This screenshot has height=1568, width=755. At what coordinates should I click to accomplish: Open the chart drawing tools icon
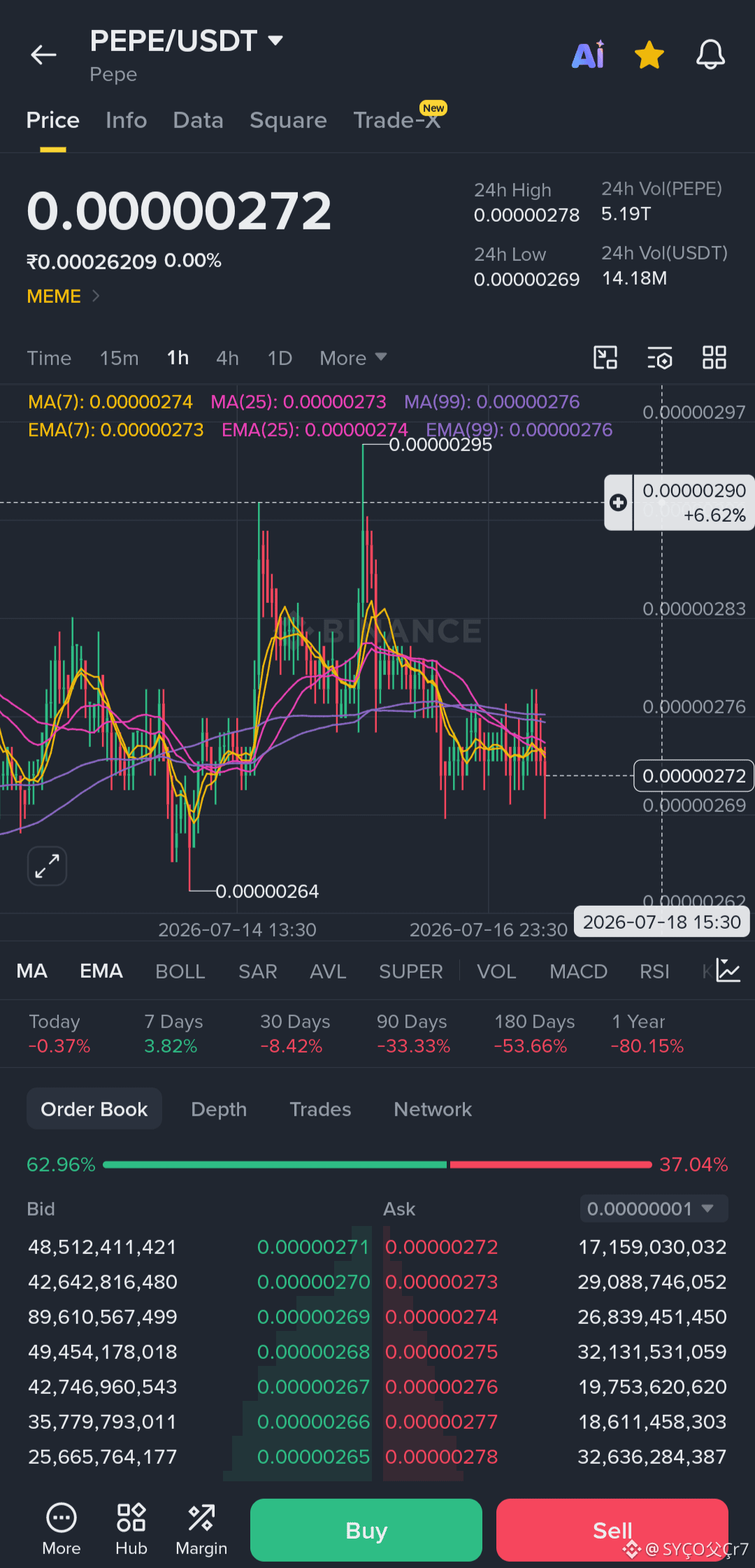click(605, 357)
